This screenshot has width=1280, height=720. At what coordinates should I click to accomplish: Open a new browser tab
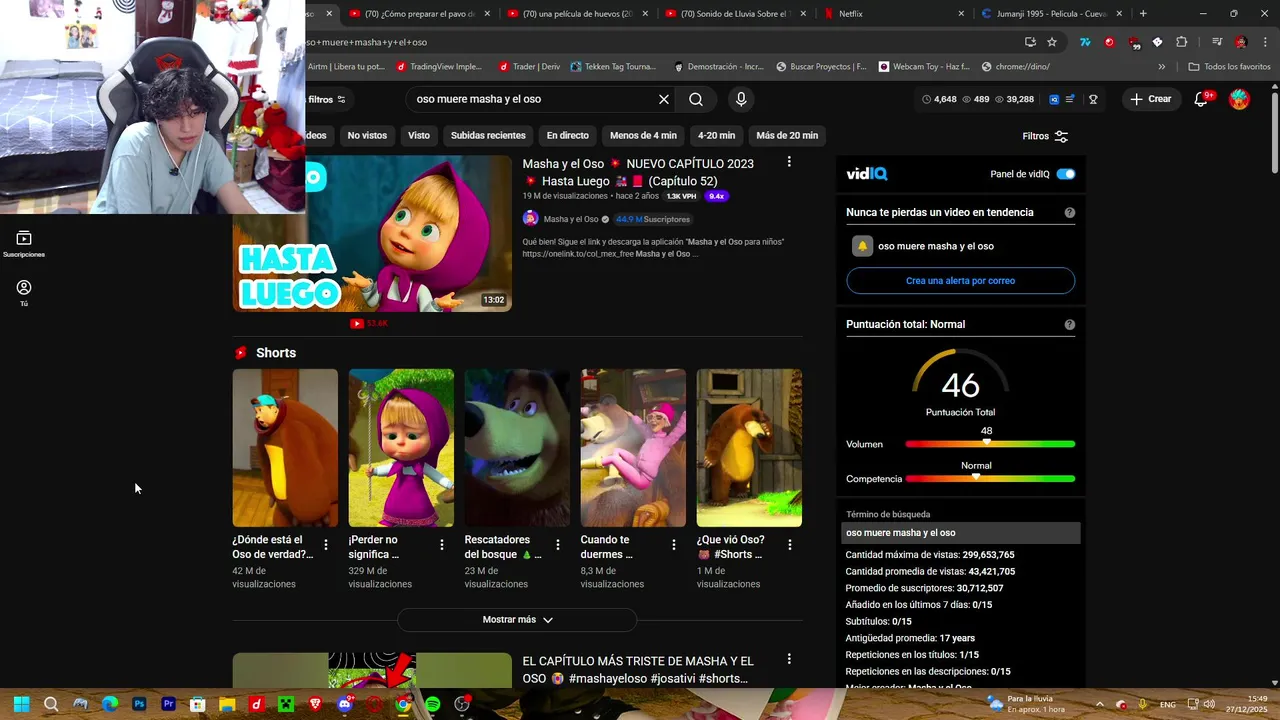click(1143, 14)
